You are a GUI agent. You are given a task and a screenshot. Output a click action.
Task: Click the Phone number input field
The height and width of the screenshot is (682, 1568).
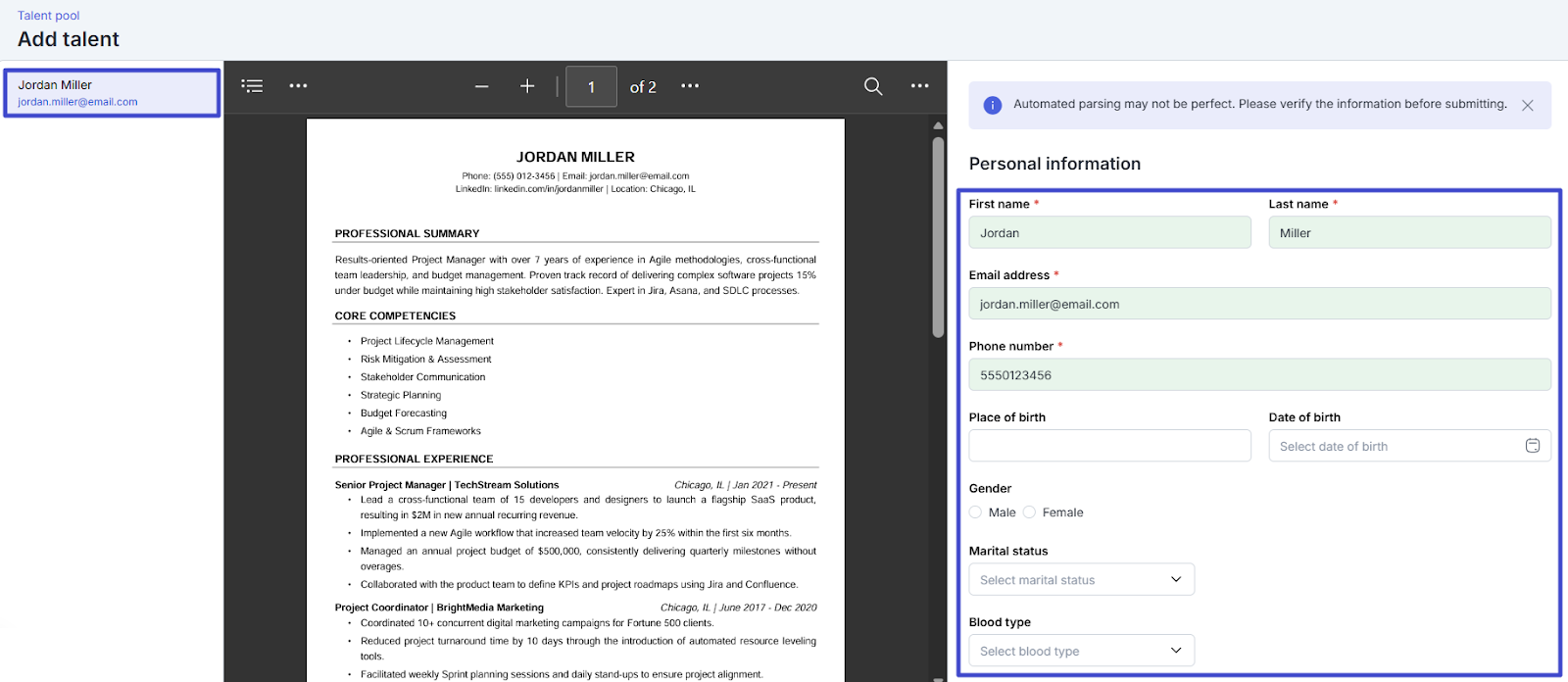(1259, 375)
